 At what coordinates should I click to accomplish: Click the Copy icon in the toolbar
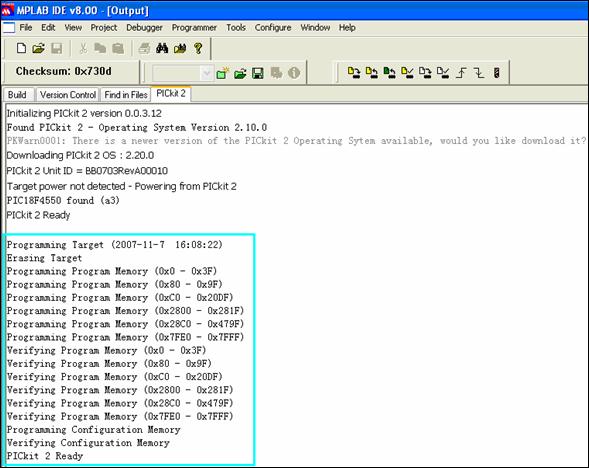click(100, 48)
